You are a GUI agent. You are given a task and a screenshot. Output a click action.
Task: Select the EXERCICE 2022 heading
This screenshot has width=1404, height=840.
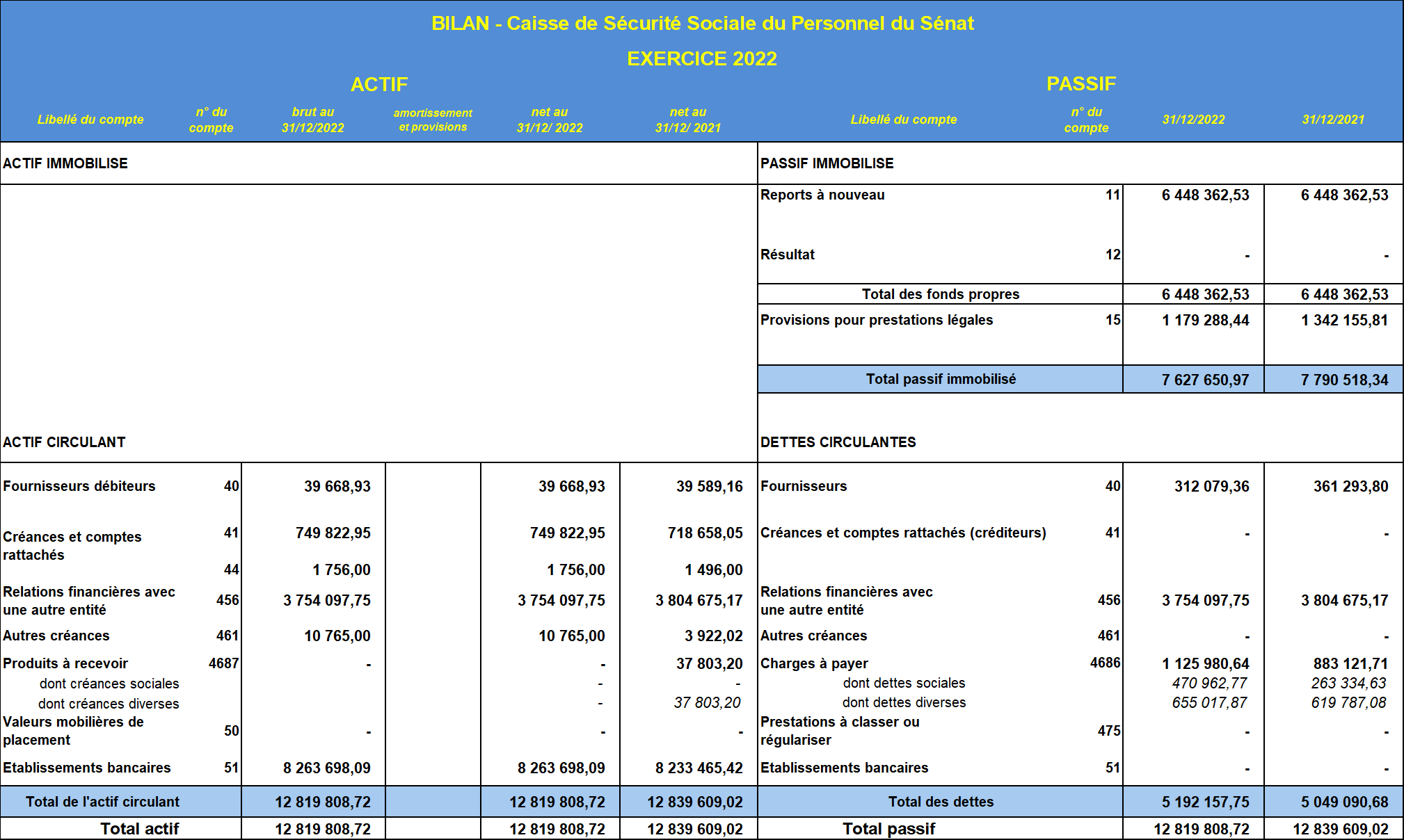pos(702,58)
